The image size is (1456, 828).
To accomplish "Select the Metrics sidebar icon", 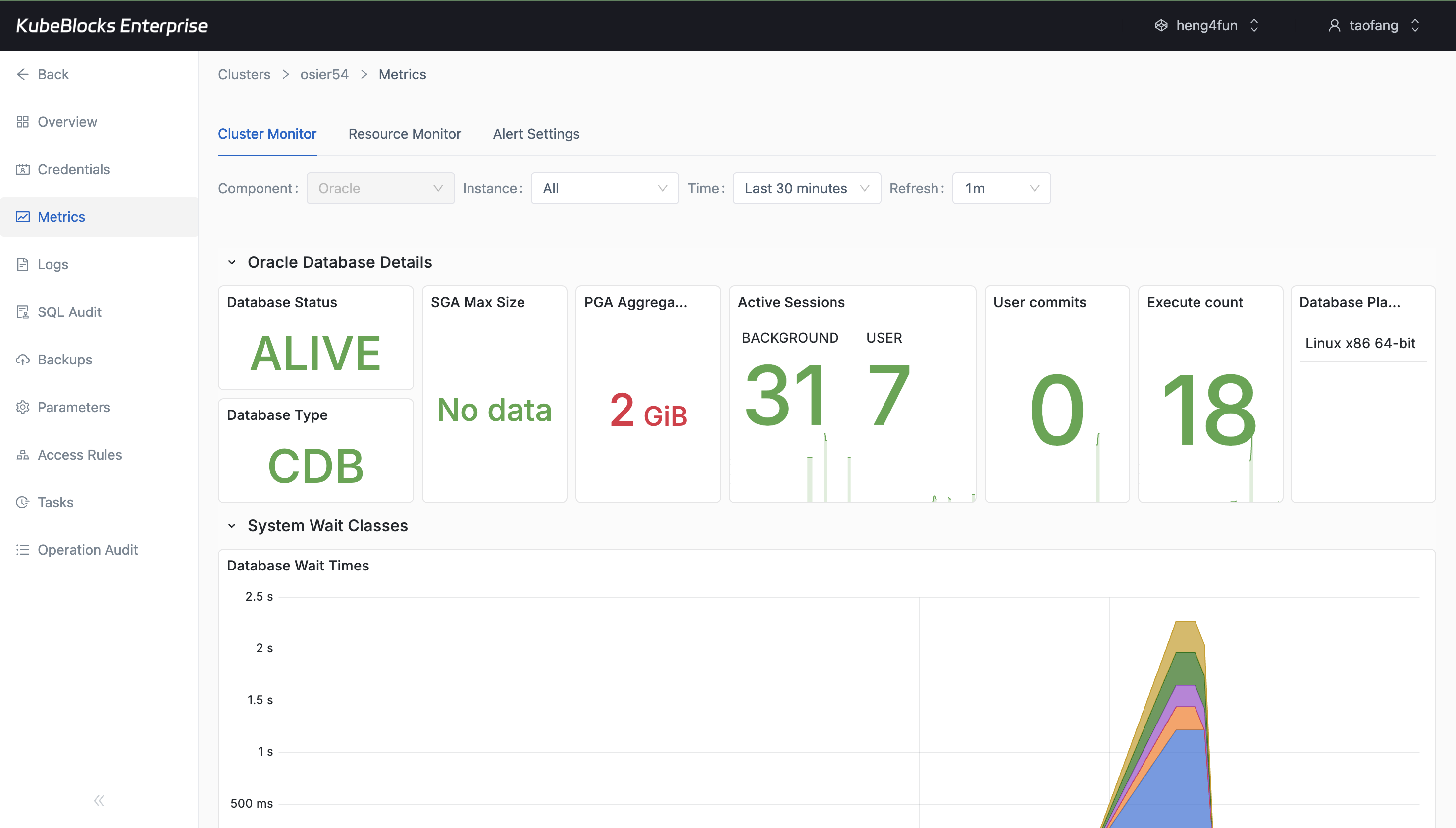I will pyautogui.click(x=23, y=217).
